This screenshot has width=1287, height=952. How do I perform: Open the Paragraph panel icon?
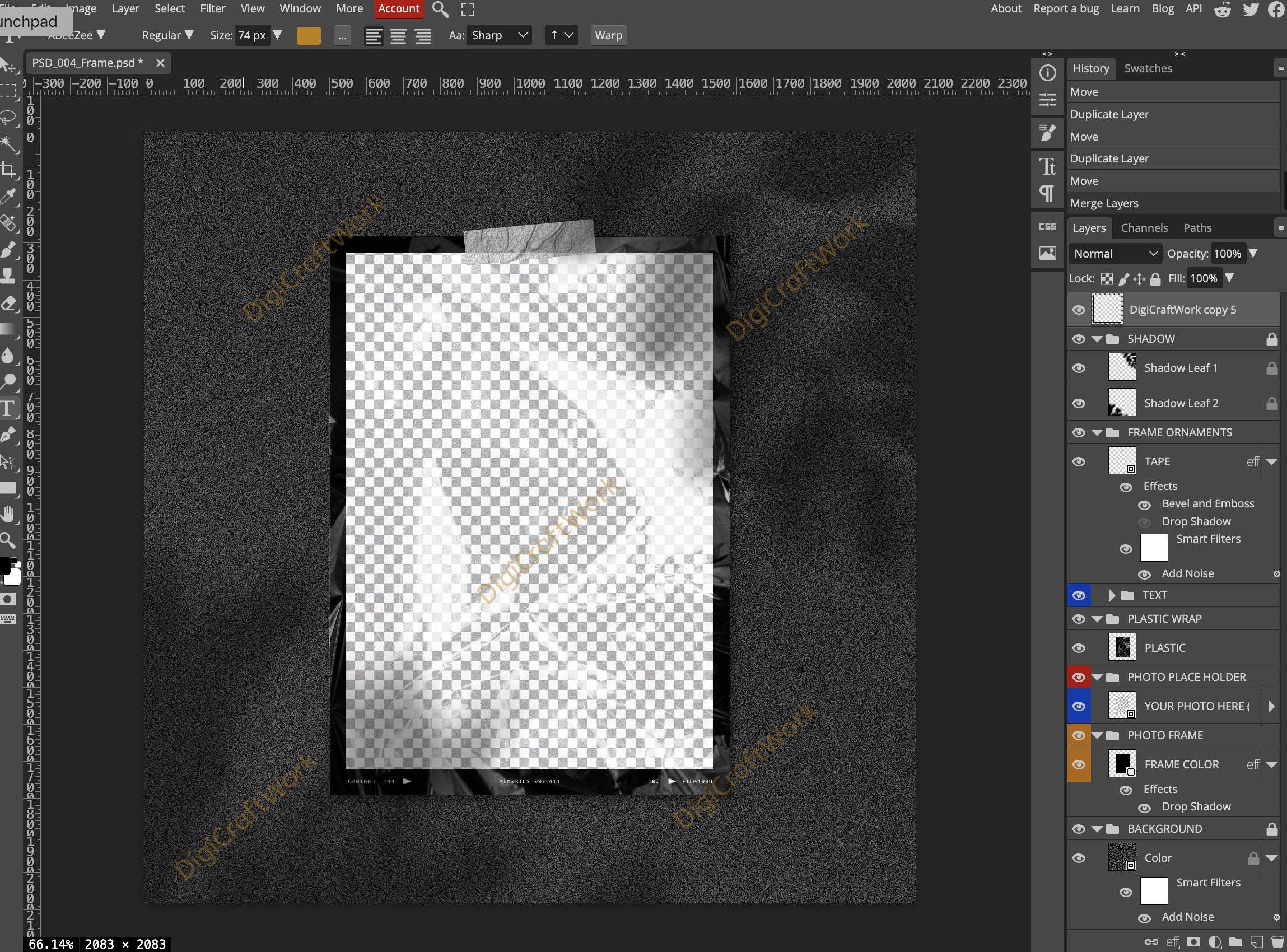[1047, 193]
